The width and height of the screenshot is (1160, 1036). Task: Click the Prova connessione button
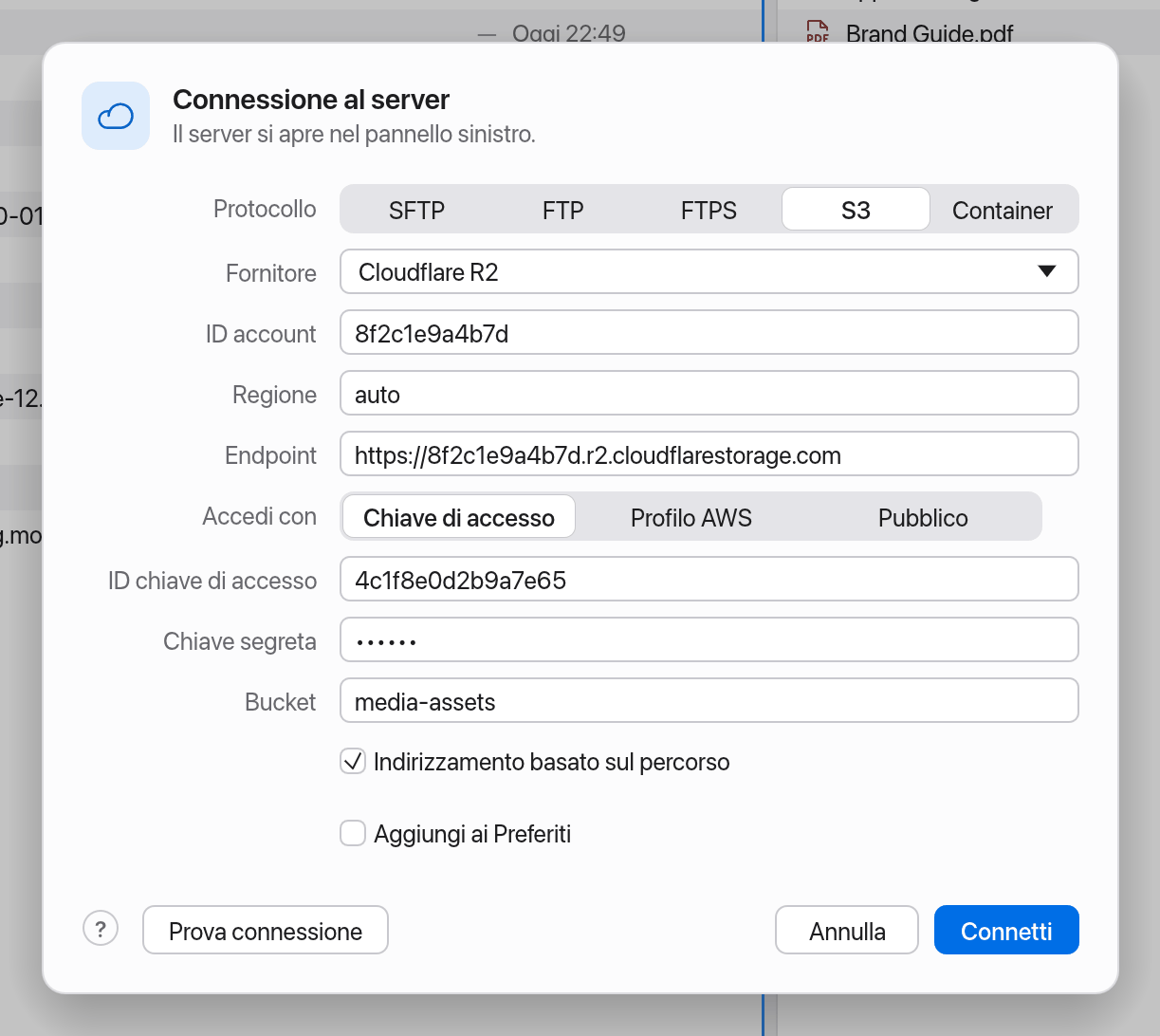click(x=266, y=930)
